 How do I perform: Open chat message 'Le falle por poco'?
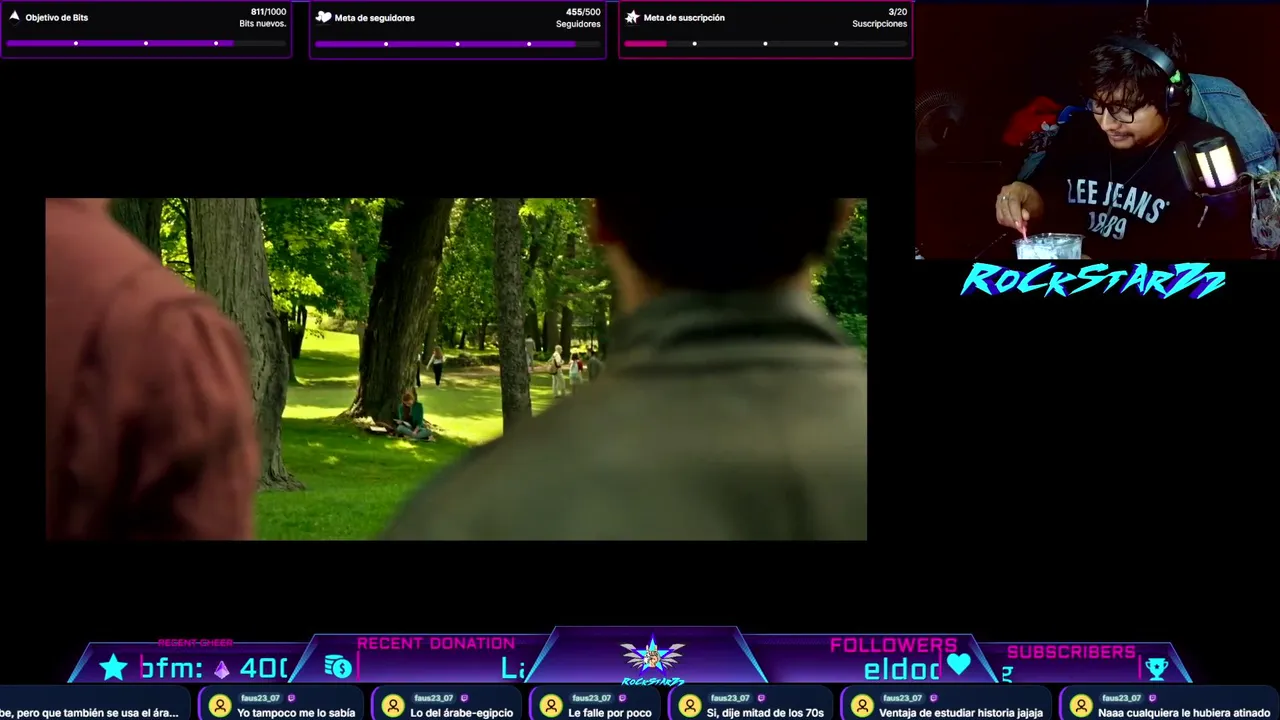(x=610, y=713)
